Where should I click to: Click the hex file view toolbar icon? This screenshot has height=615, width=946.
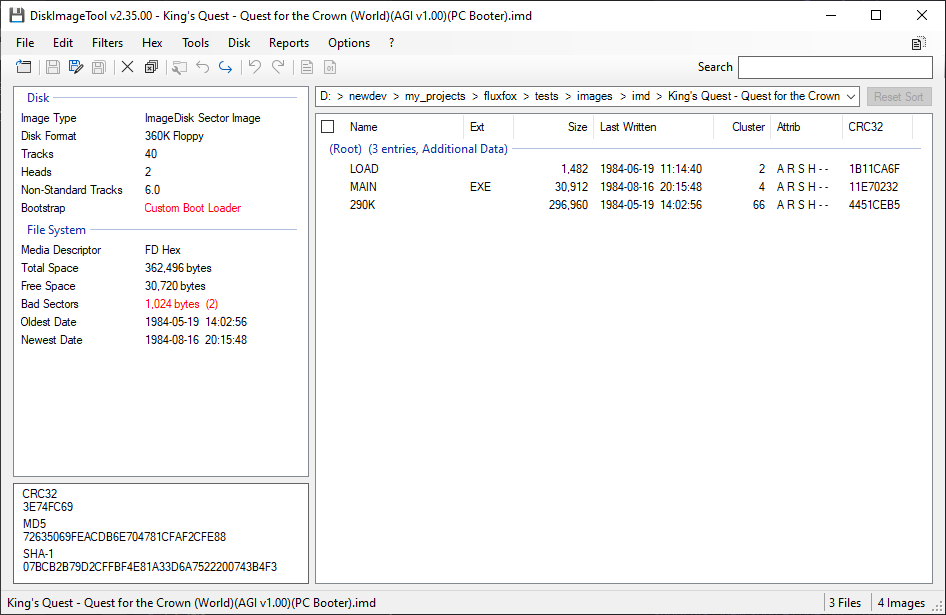pos(330,67)
